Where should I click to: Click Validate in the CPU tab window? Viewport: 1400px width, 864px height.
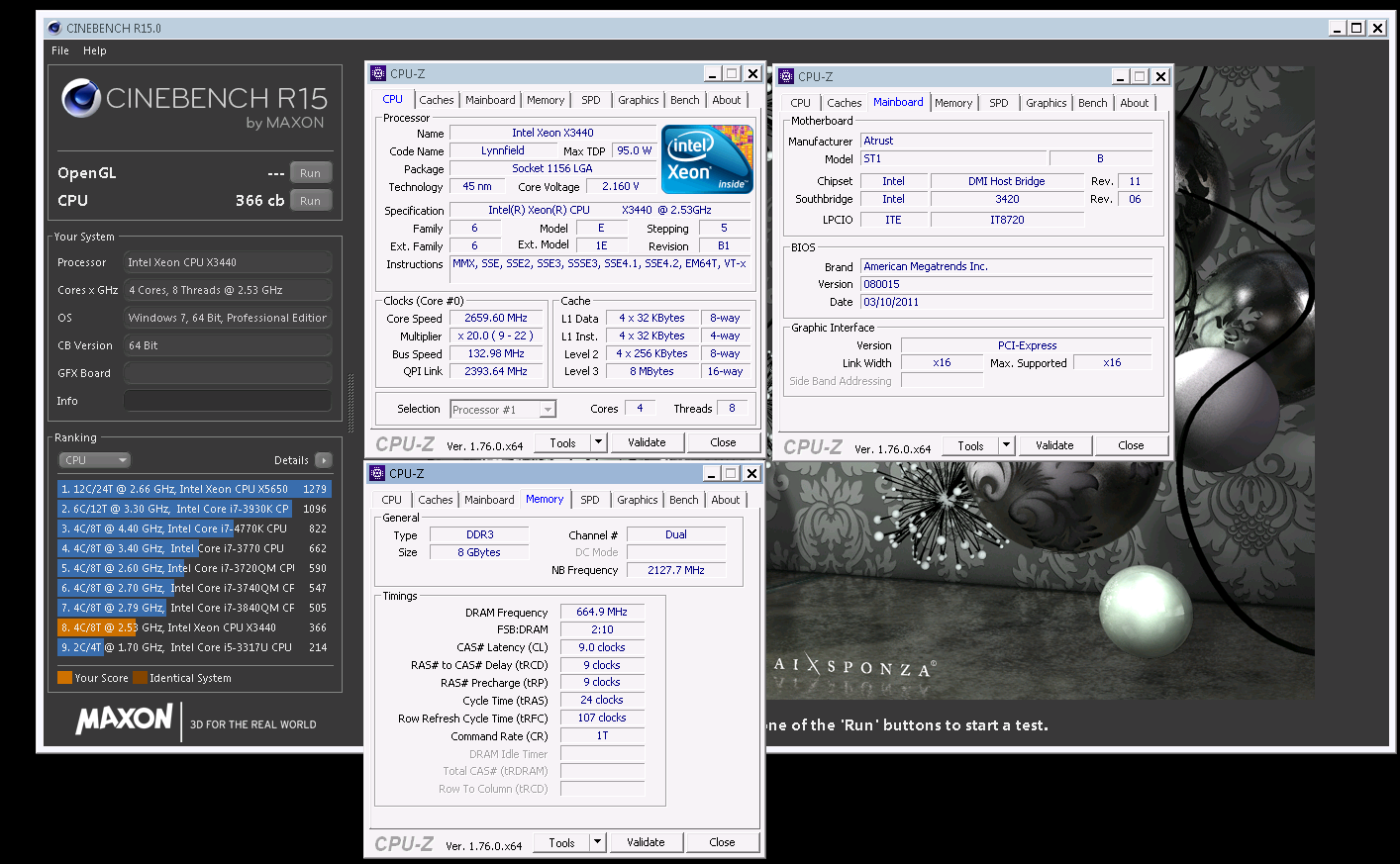click(x=647, y=442)
